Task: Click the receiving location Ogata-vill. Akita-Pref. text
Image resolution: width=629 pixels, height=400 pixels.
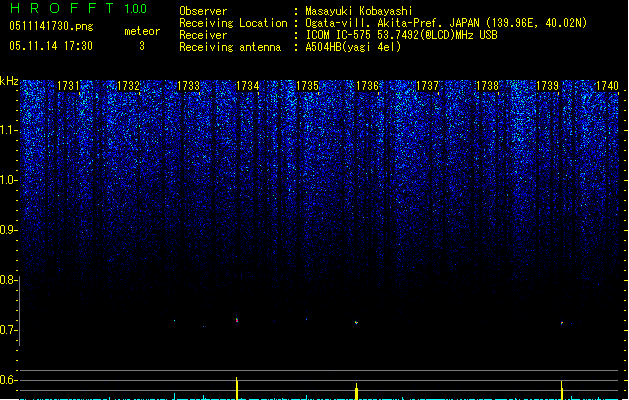Action: coord(446,23)
